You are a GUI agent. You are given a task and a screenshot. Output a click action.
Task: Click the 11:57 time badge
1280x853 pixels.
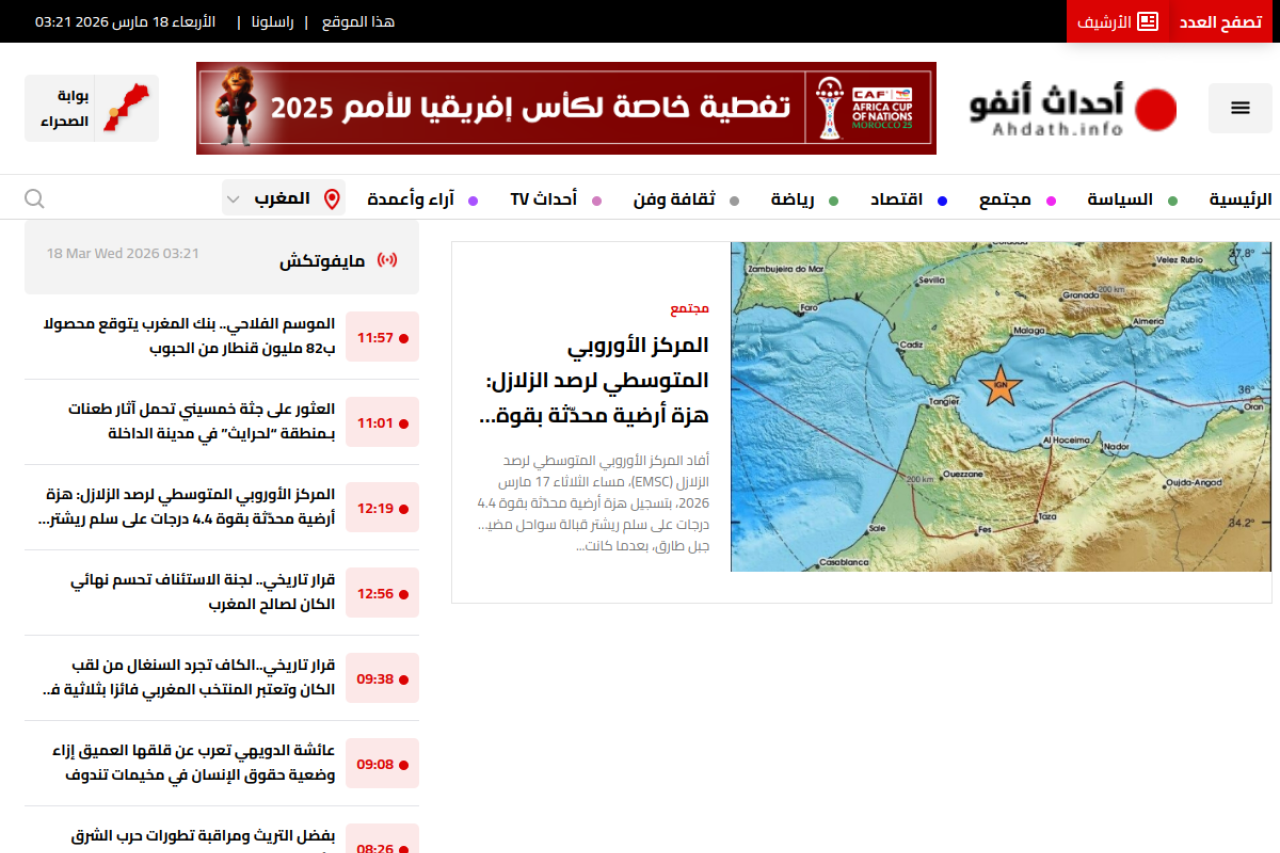click(x=382, y=337)
